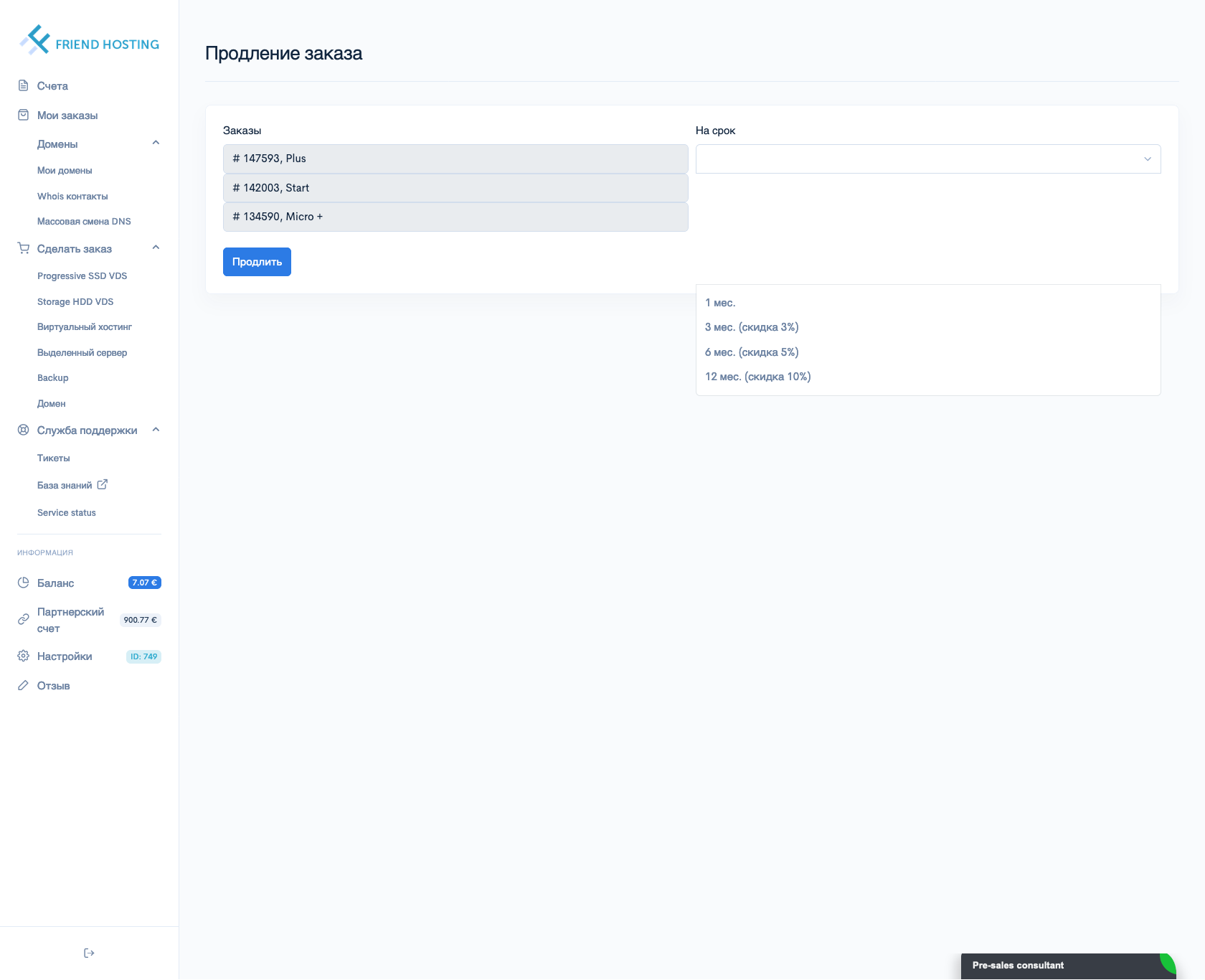The width and height of the screenshot is (1205, 980).
Task: Collapse the Сделать заказ section chevron
Action: [156, 248]
